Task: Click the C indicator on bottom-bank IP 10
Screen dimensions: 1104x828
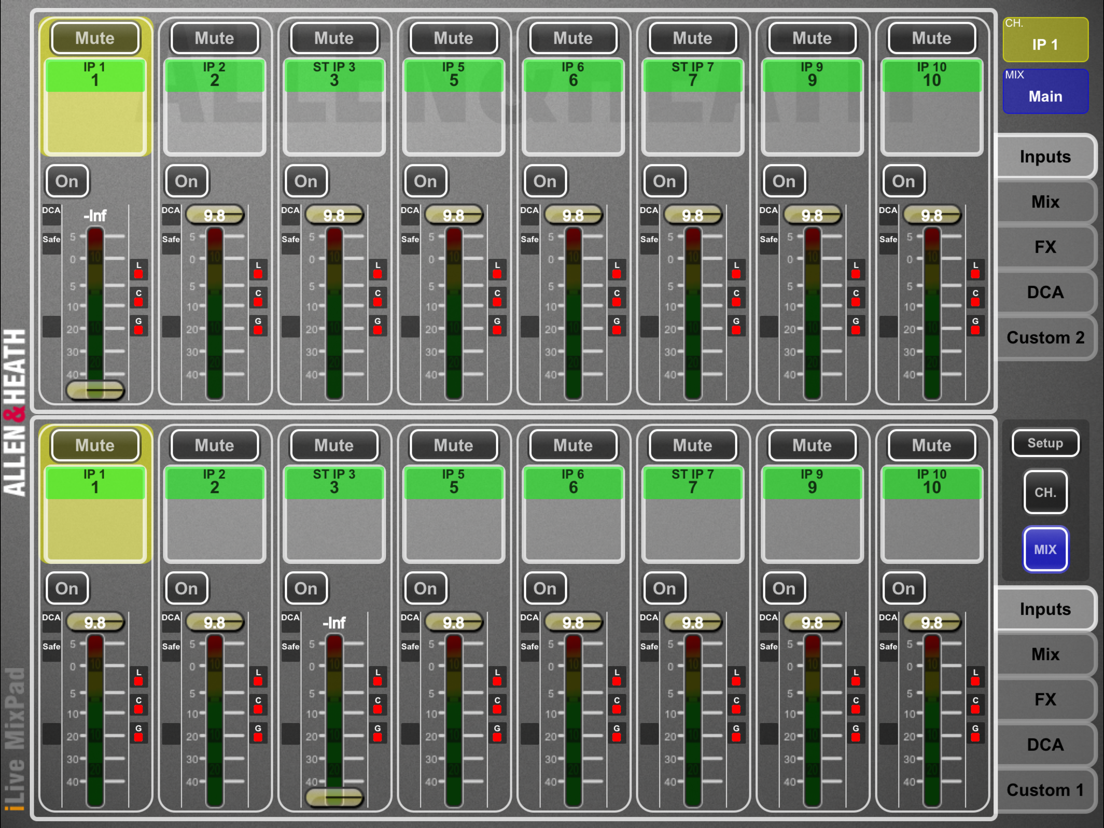Action: click(975, 704)
